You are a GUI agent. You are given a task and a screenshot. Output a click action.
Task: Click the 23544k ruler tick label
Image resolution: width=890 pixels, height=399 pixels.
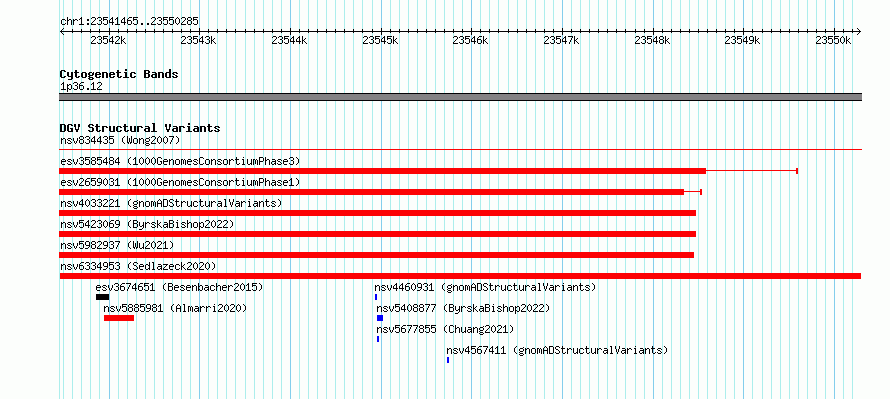[x=289, y=40]
